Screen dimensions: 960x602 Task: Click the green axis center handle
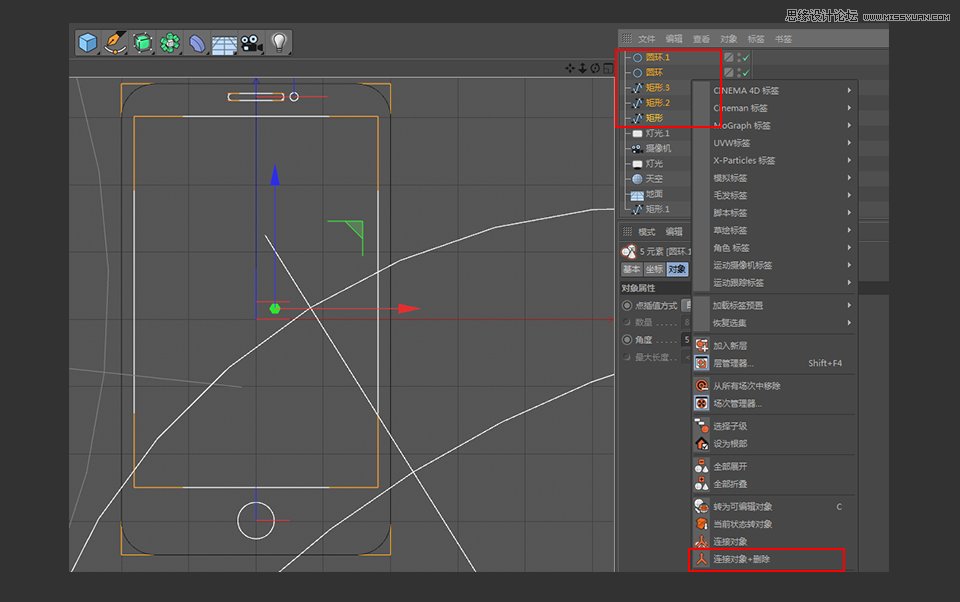(275, 309)
